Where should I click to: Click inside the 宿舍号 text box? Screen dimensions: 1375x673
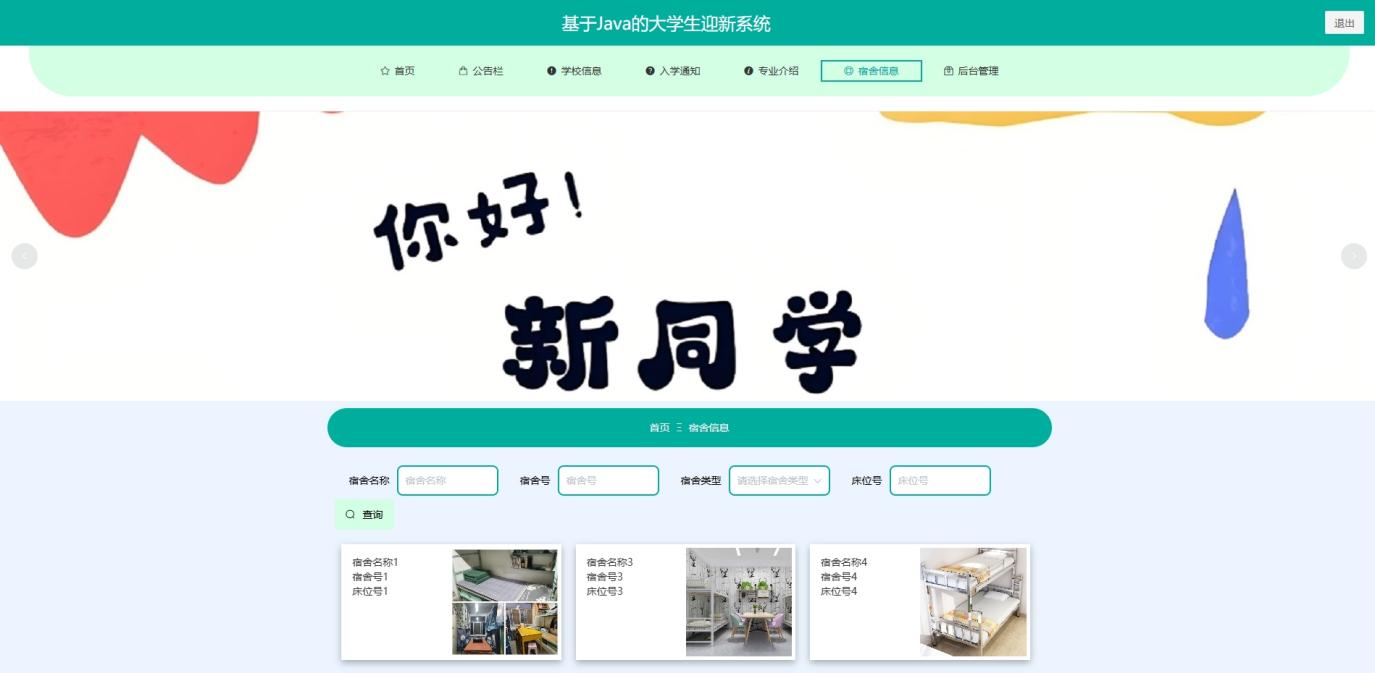point(608,480)
